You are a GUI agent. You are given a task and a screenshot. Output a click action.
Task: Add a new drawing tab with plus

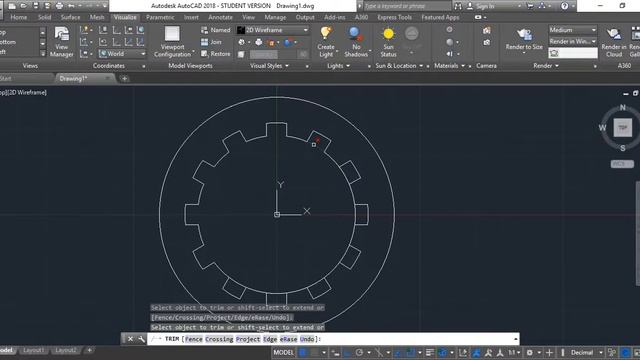pyautogui.click(x=124, y=78)
